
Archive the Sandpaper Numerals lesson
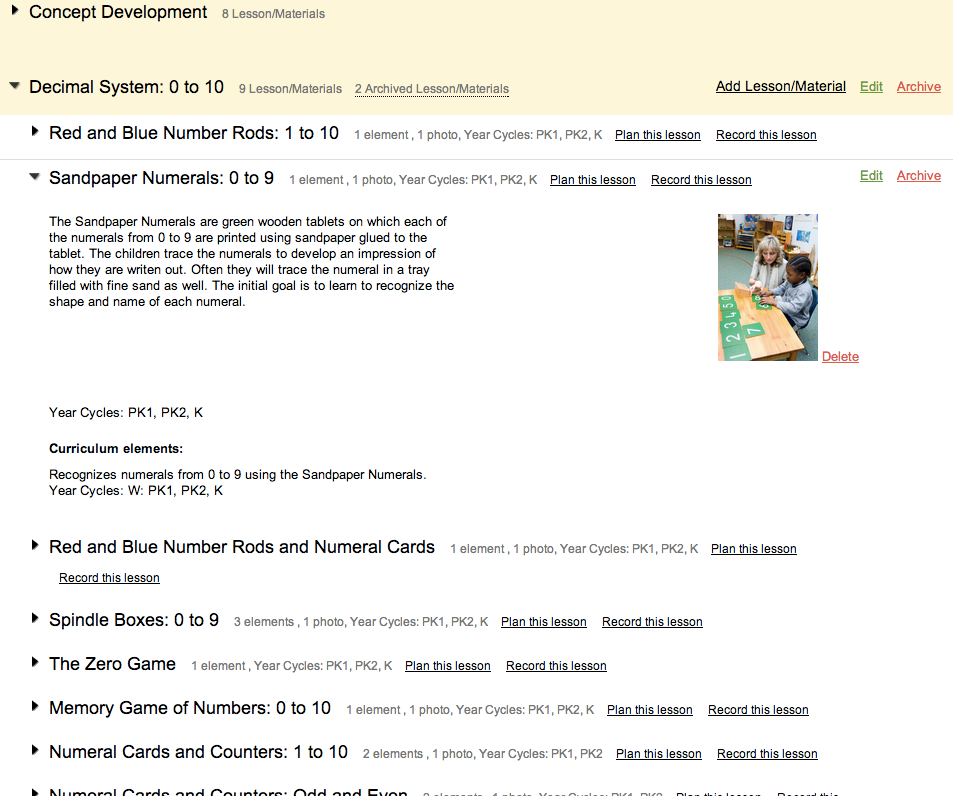pos(918,176)
